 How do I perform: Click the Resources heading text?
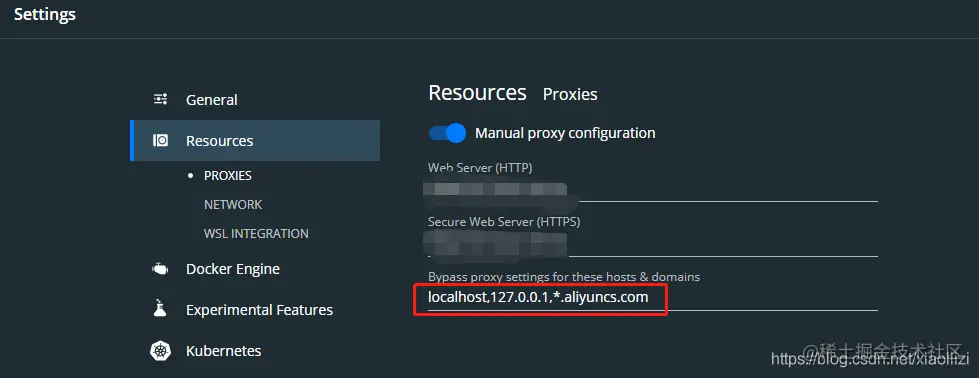[478, 92]
